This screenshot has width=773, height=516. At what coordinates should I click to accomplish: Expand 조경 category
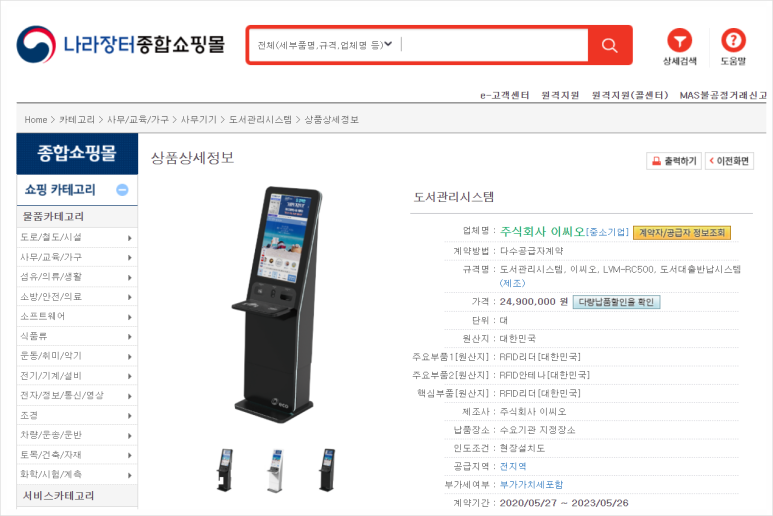coord(77,415)
